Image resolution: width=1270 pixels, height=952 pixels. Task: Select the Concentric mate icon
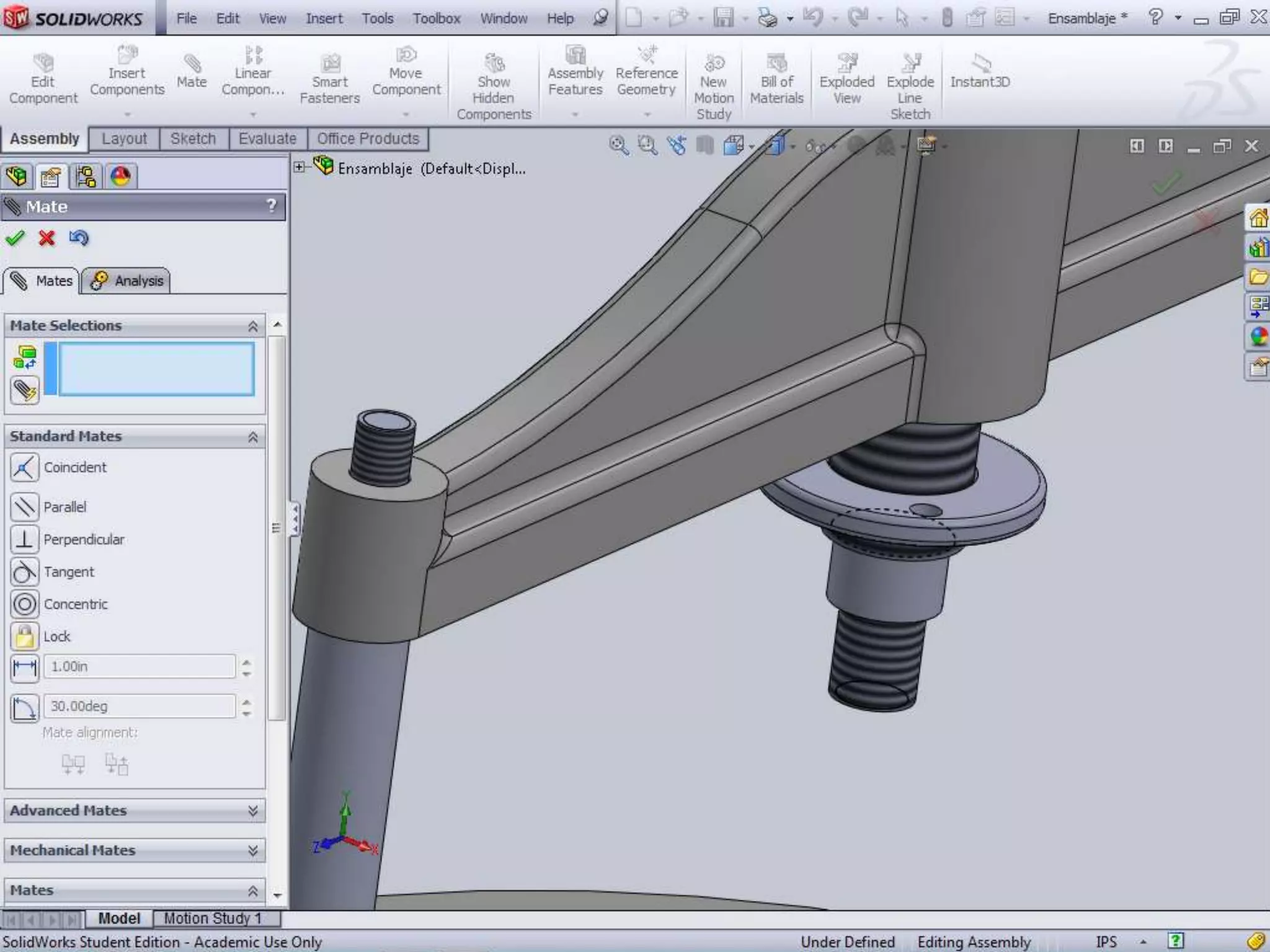click(24, 604)
